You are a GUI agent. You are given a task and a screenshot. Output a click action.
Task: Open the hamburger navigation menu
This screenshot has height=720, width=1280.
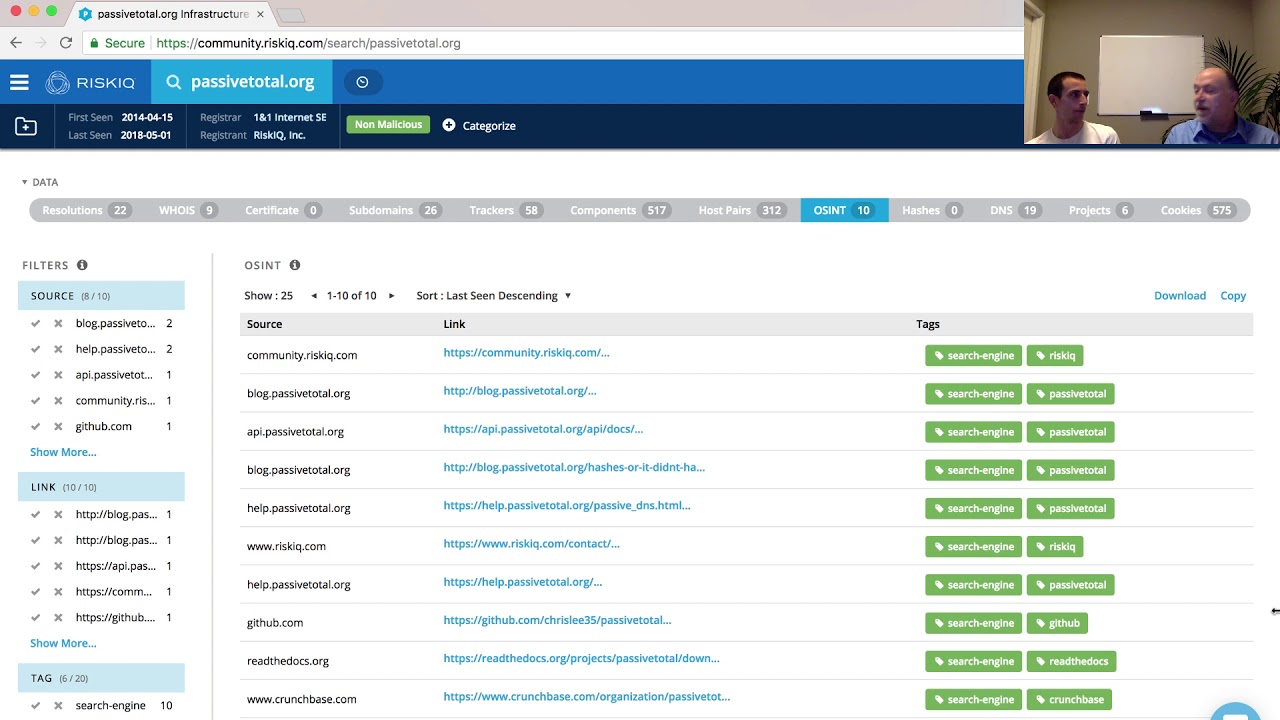[19, 83]
